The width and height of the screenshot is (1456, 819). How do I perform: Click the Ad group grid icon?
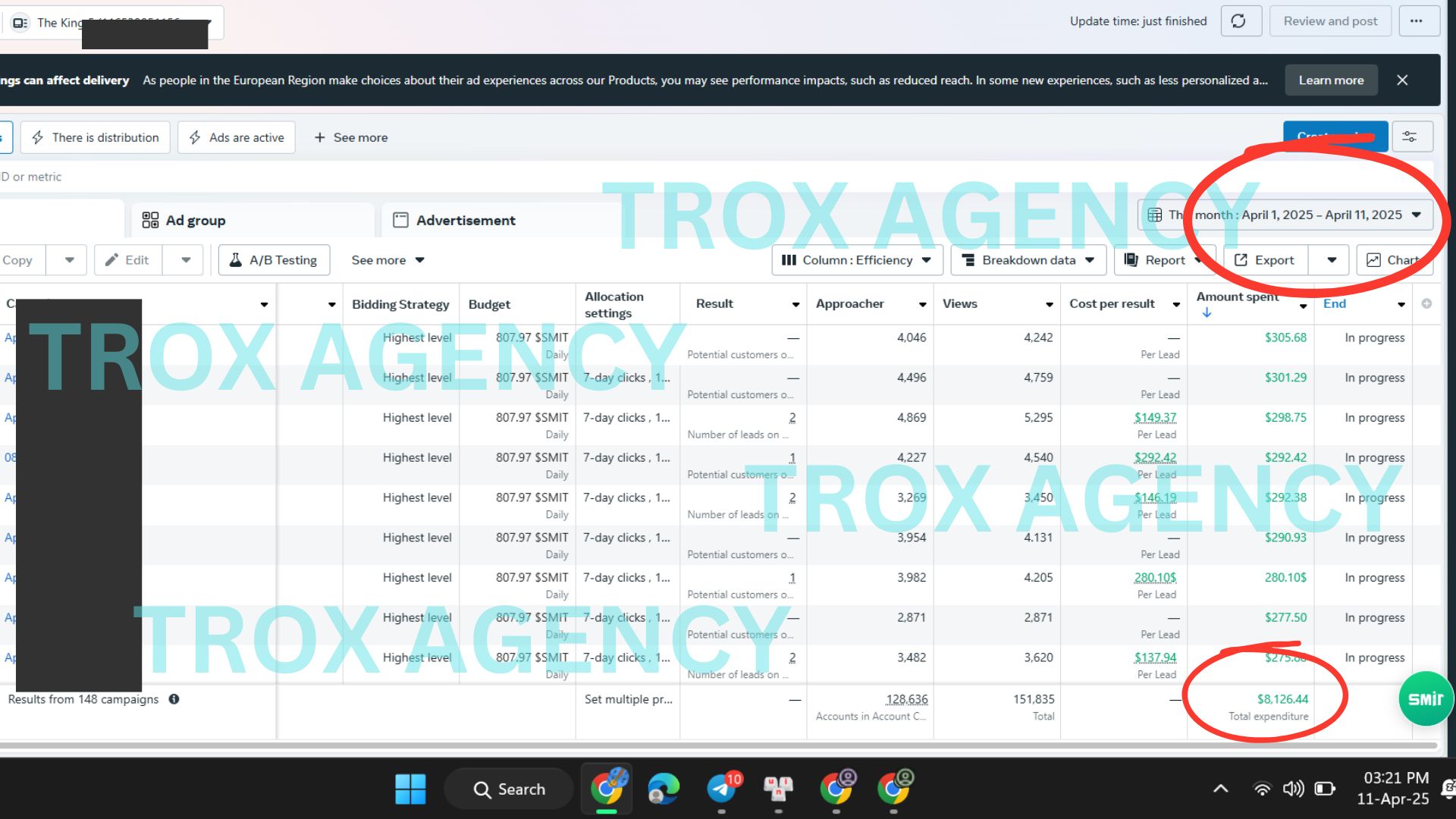pos(150,220)
